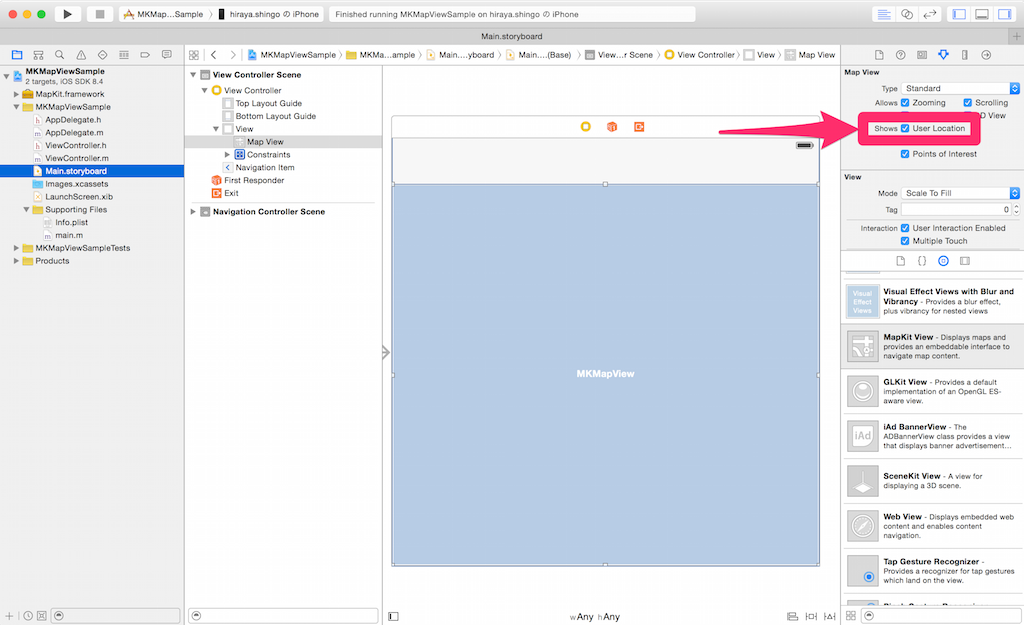Open the wAny hAny size class control
This screenshot has height=625, width=1024.
595,617
